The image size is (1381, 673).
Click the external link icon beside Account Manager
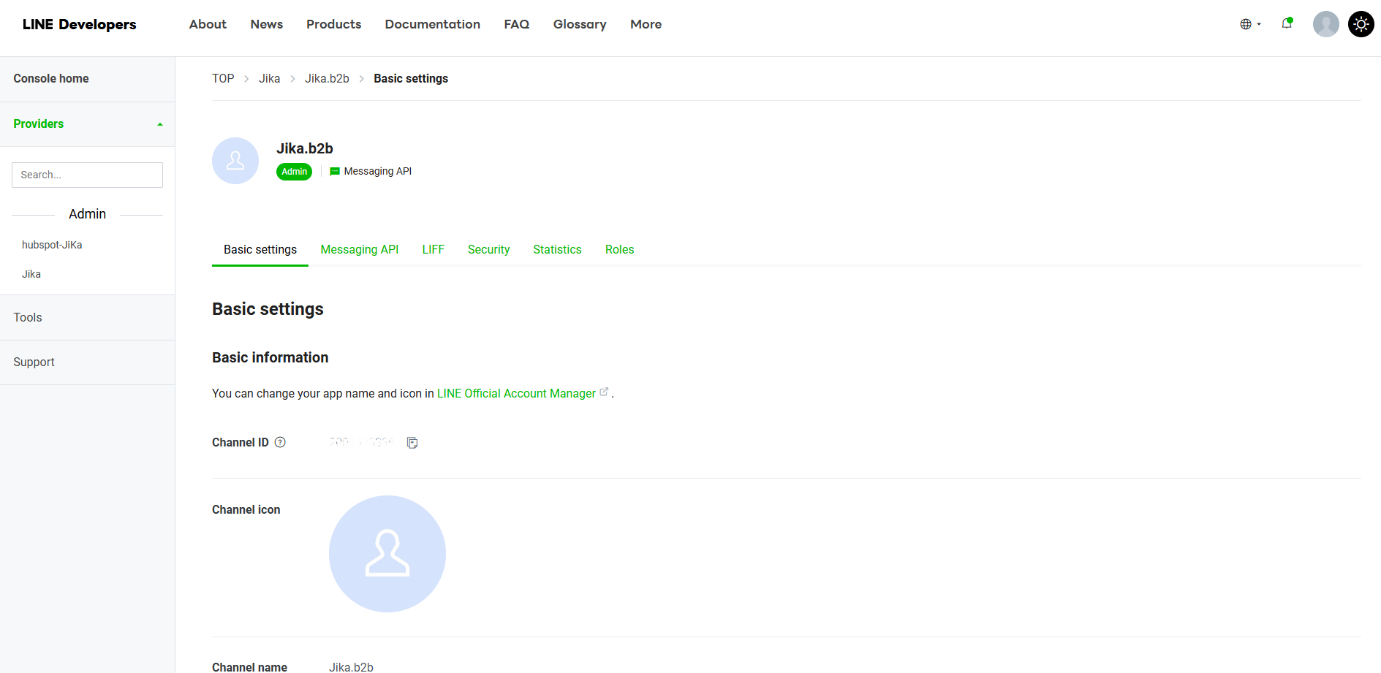[x=604, y=393]
